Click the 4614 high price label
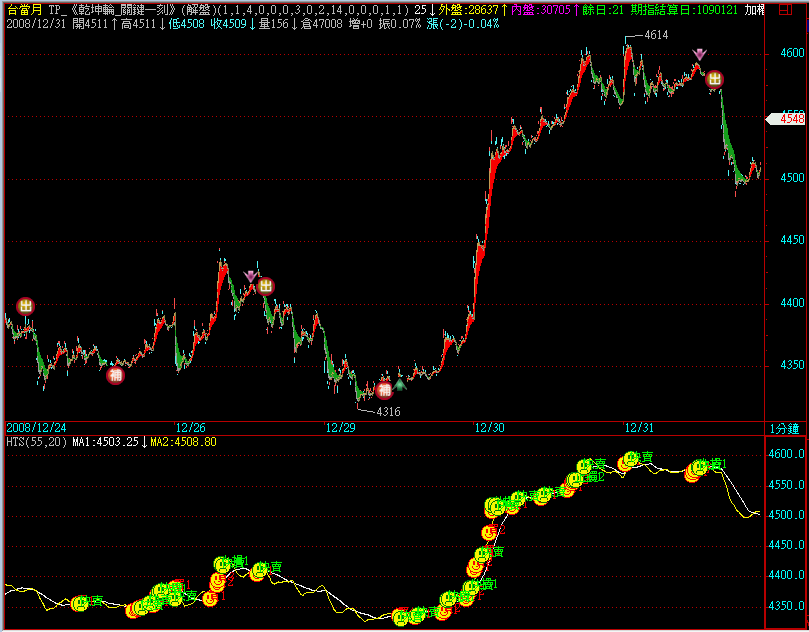This screenshot has width=809, height=632. pyautogui.click(x=656, y=35)
